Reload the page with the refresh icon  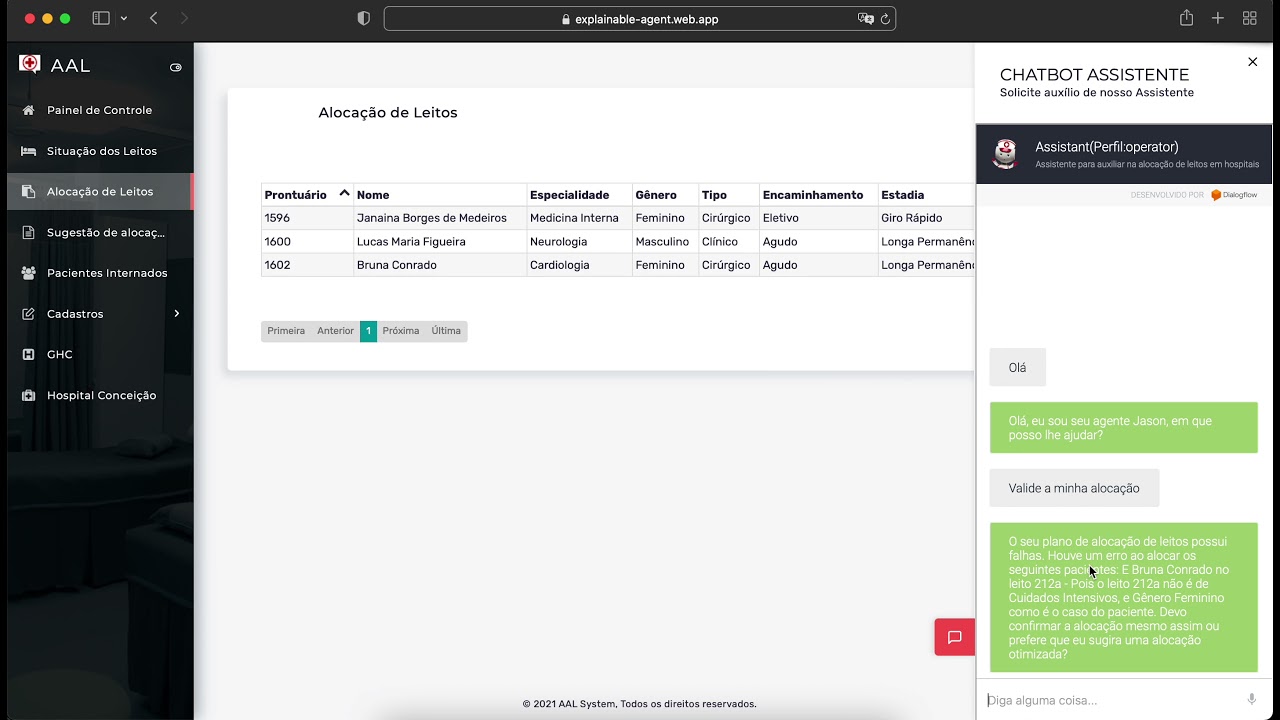click(885, 19)
